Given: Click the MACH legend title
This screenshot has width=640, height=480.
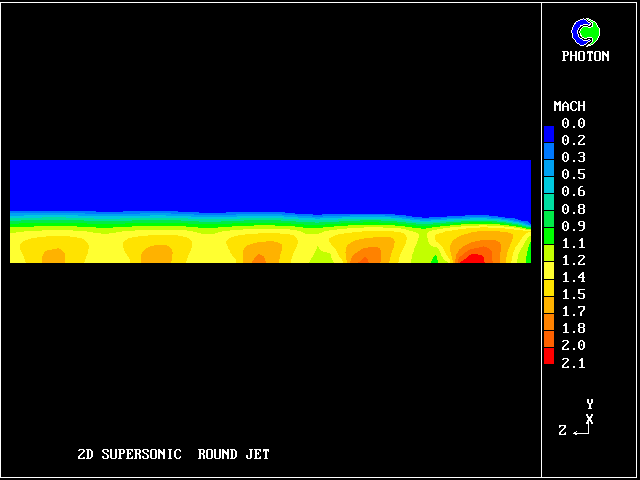Looking at the screenshot, I should point(569,106).
